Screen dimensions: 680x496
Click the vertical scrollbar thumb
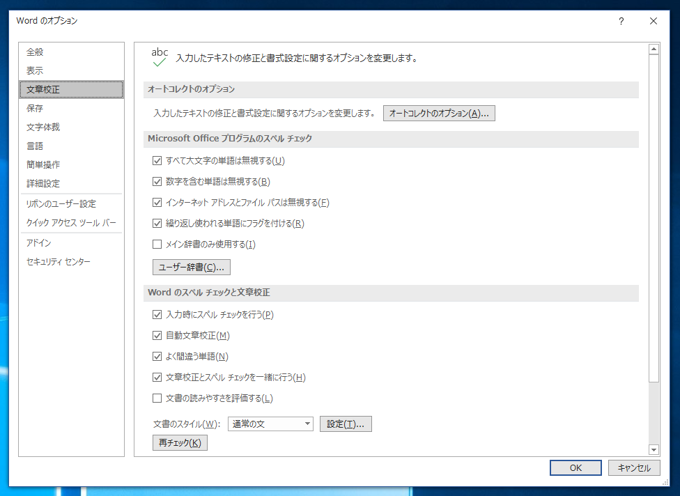coord(654,219)
